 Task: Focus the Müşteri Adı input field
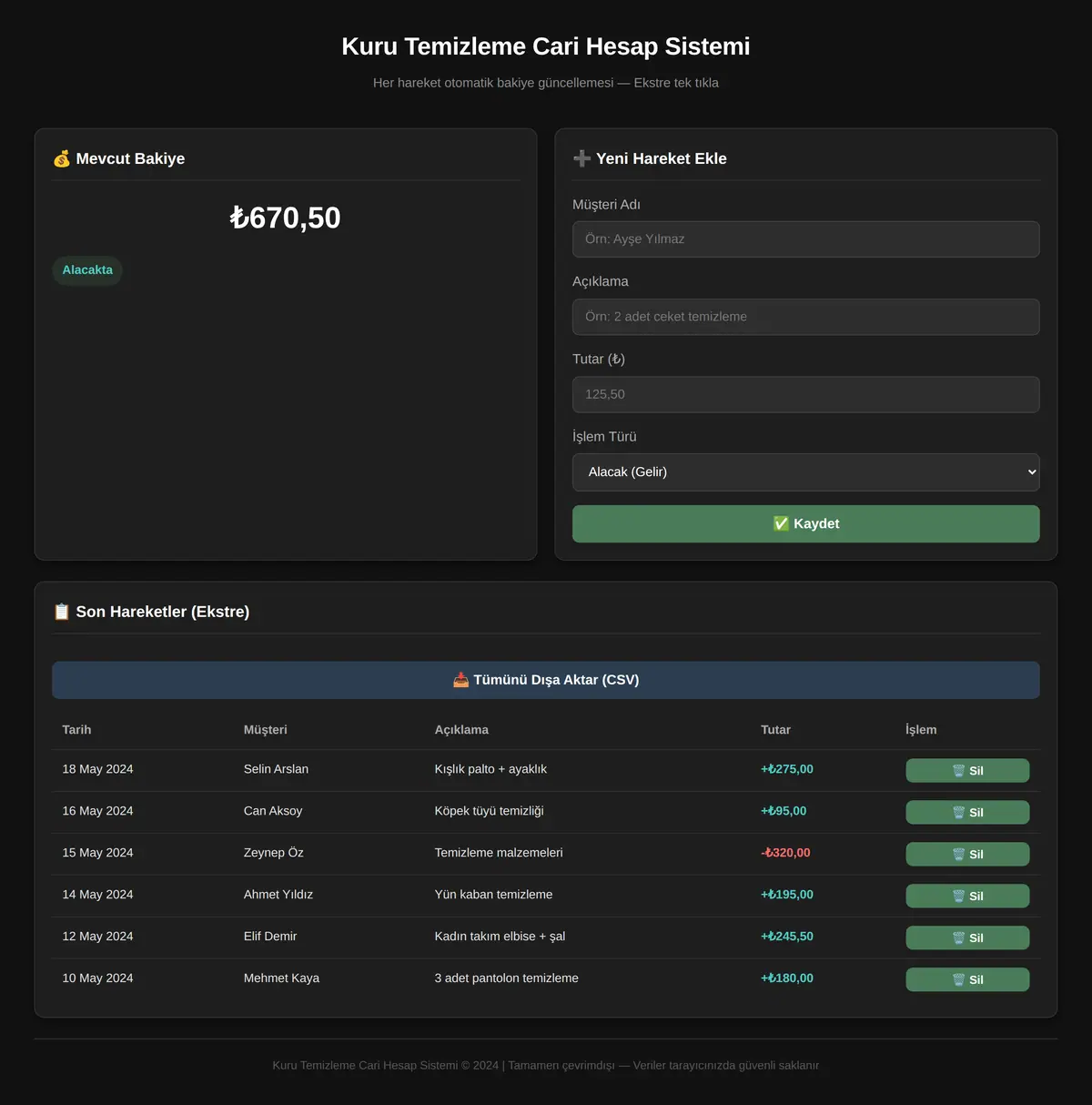tap(806, 239)
